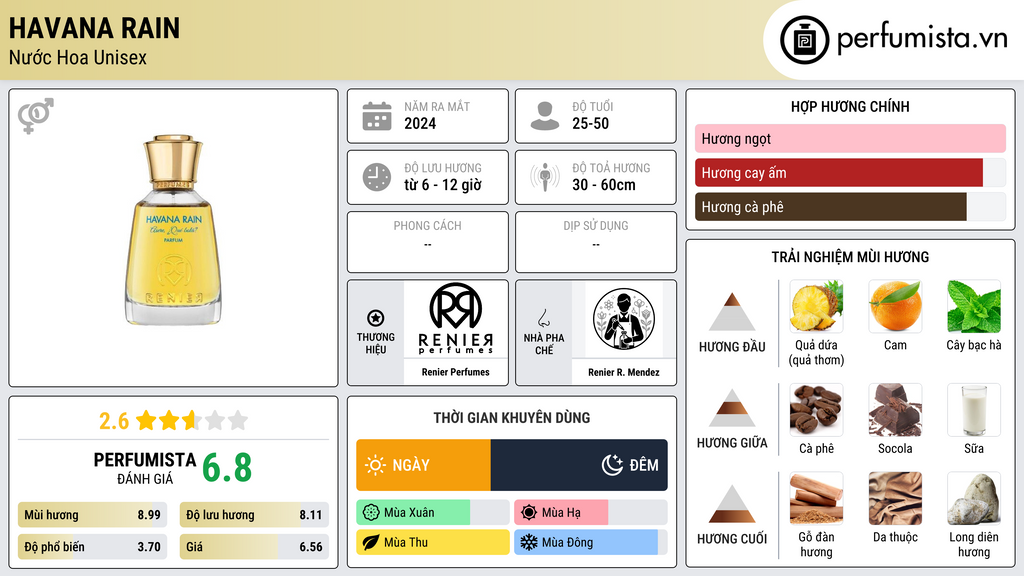Image resolution: width=1024 pixels, height=576 pixels.
Task: Click the Hương cuối pyramid icon
Action: [x=732, y=504]
